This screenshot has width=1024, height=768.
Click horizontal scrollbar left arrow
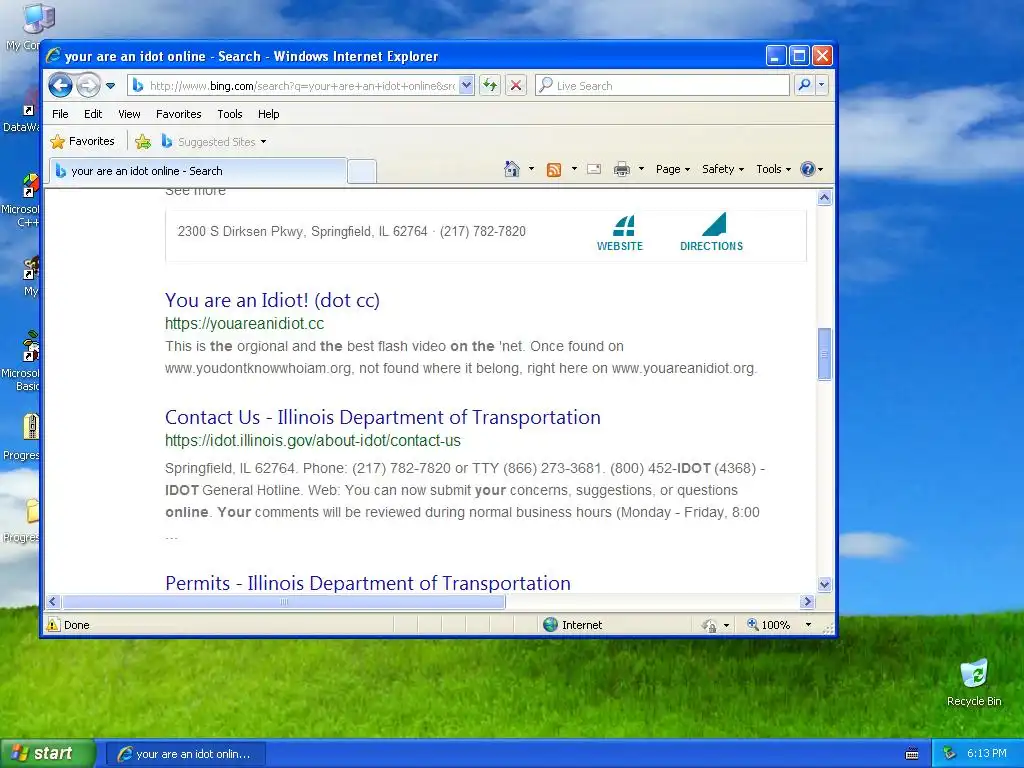[x=54, y=601]
